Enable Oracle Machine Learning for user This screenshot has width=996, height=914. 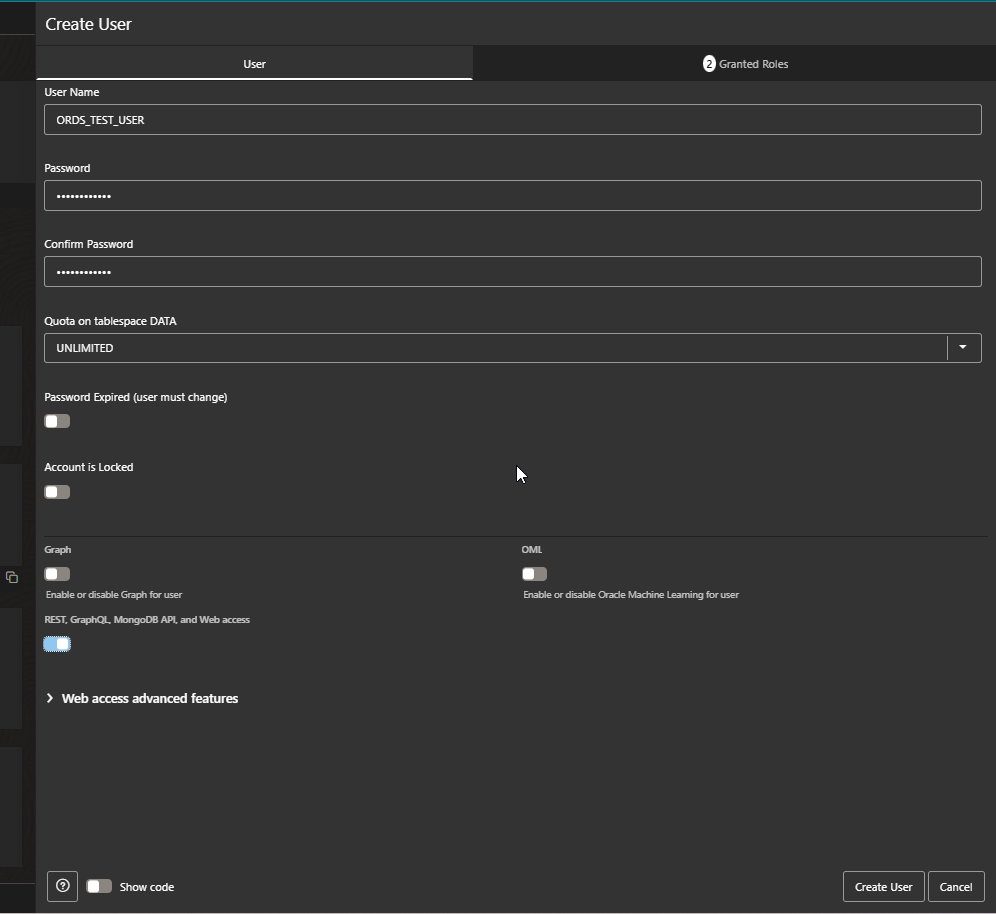pyautogui.click(x=534, y=573)
